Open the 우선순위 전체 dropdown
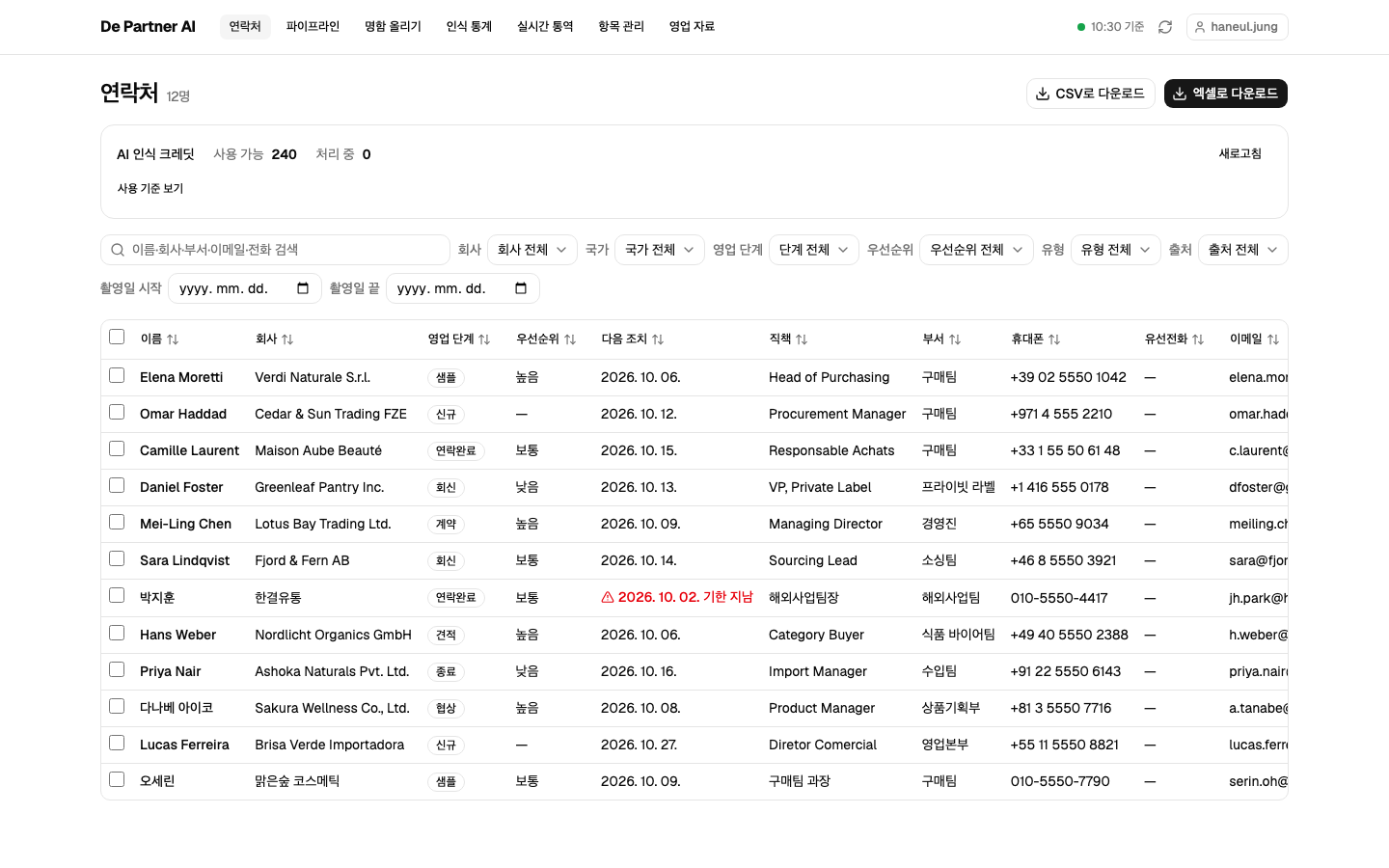 click(x=976, y=250)
